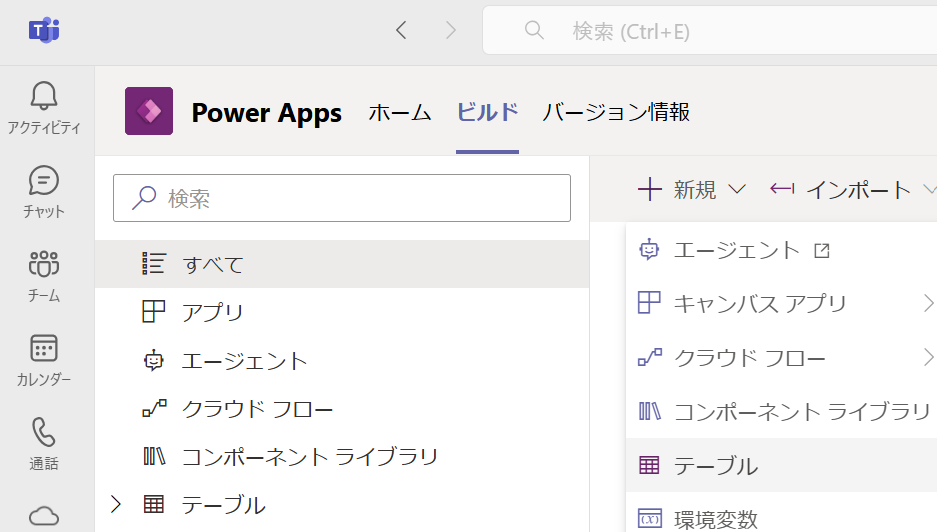Click the 新規 button label
The height and width of the screenshot is (532, 937).
click(x=695, y=189)
